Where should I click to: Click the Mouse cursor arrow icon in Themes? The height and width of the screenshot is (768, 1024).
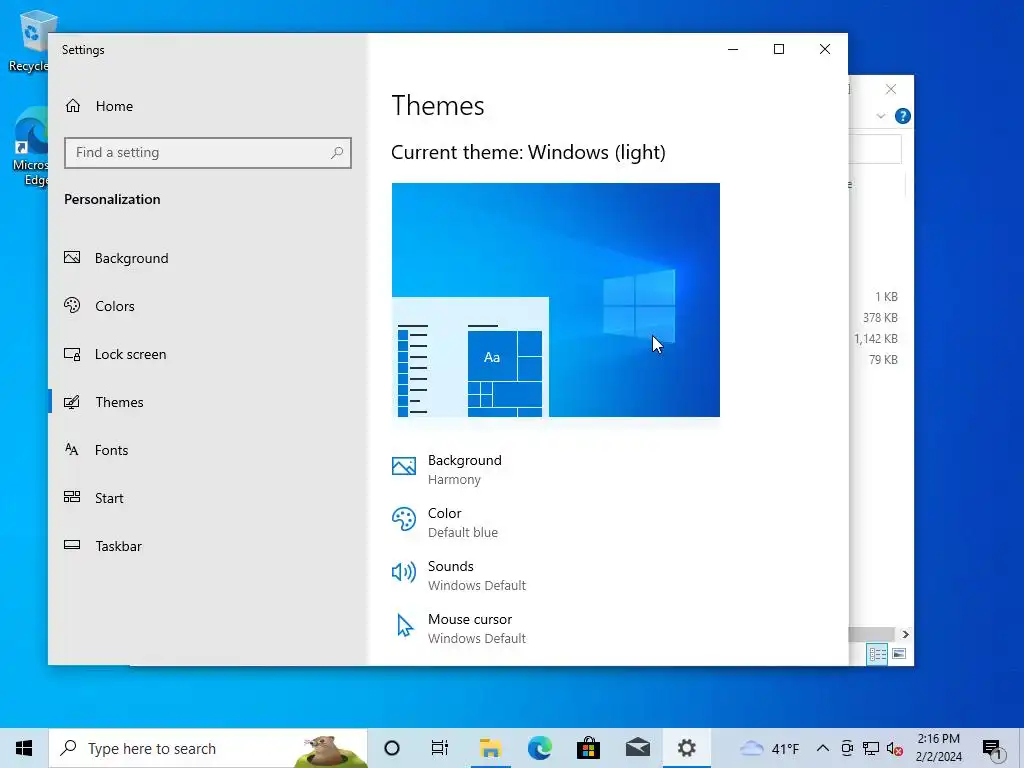405,626
